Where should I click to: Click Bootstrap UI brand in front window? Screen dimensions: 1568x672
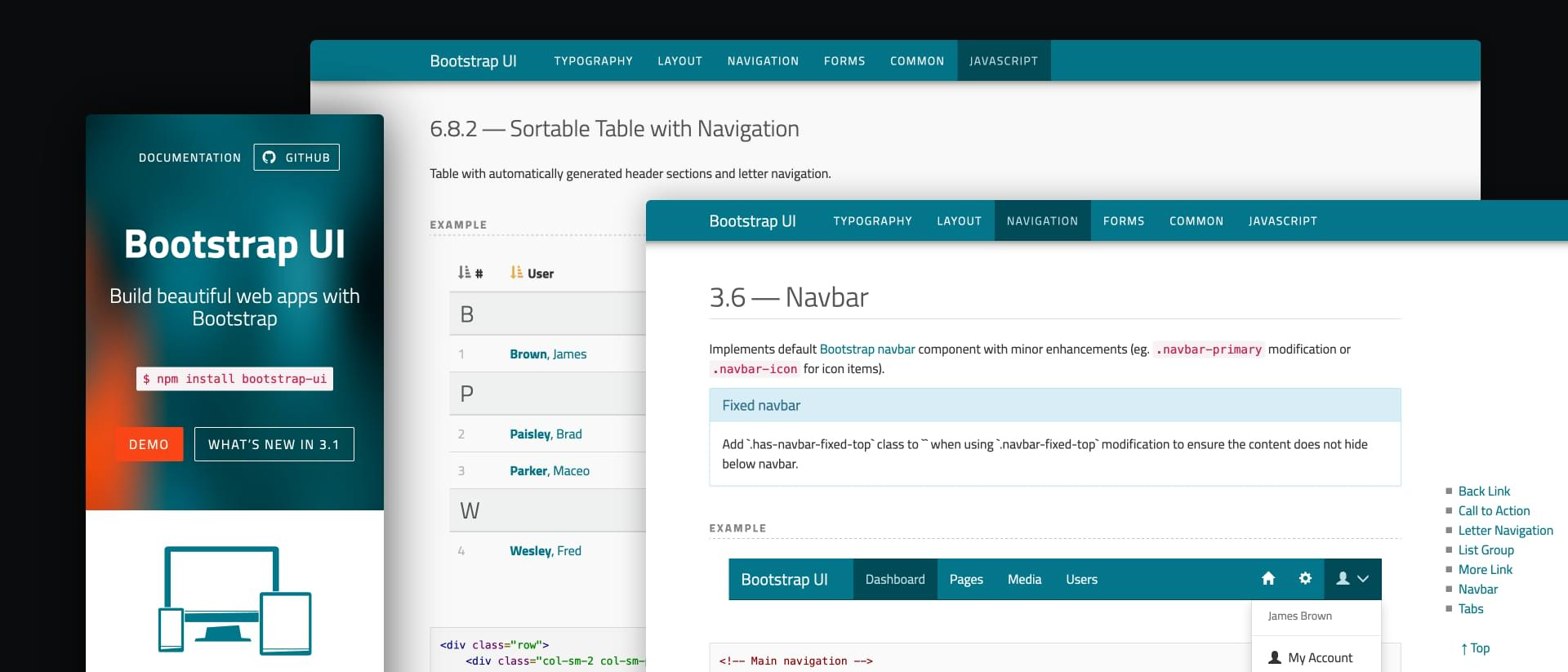752,221
